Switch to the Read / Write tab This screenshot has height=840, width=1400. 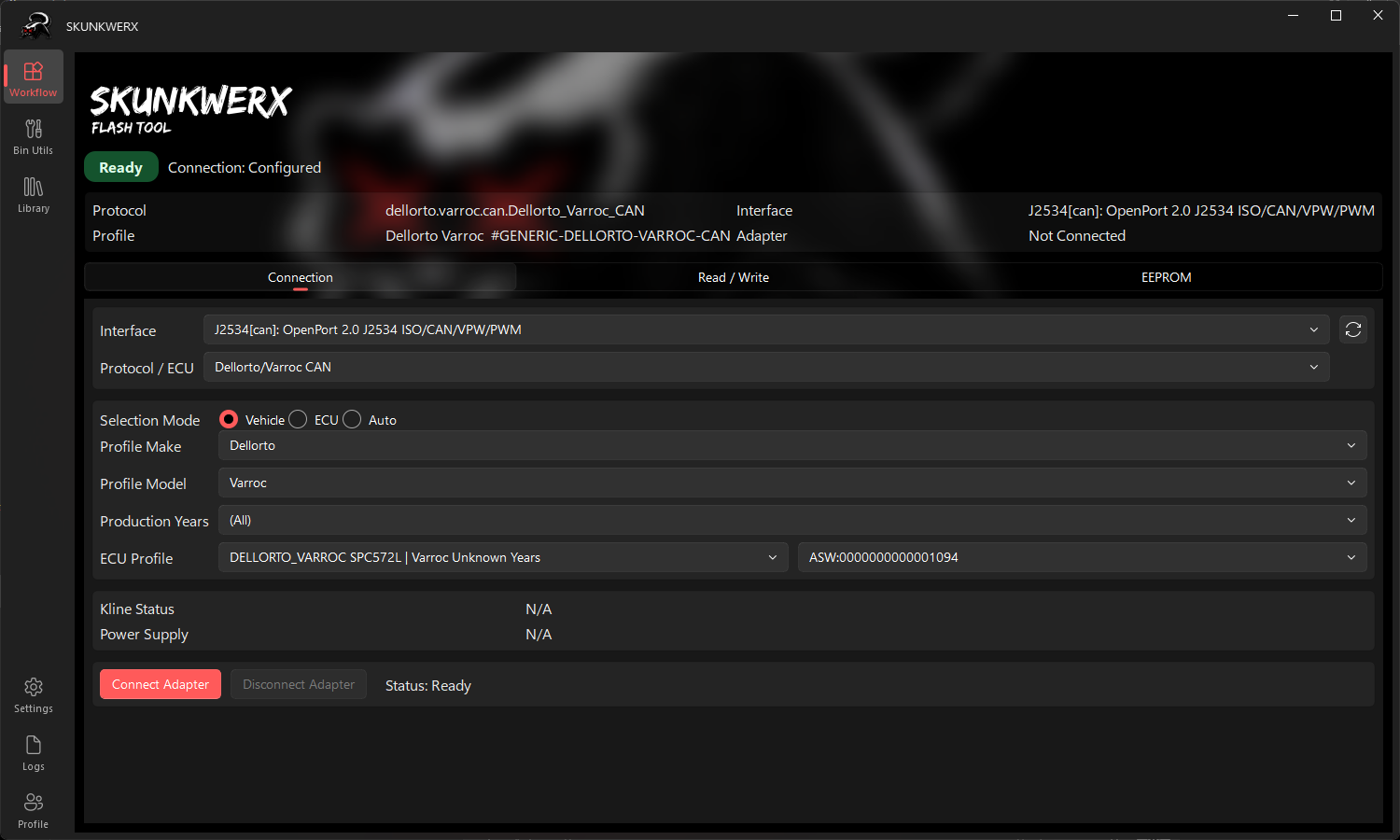[734, 277]
